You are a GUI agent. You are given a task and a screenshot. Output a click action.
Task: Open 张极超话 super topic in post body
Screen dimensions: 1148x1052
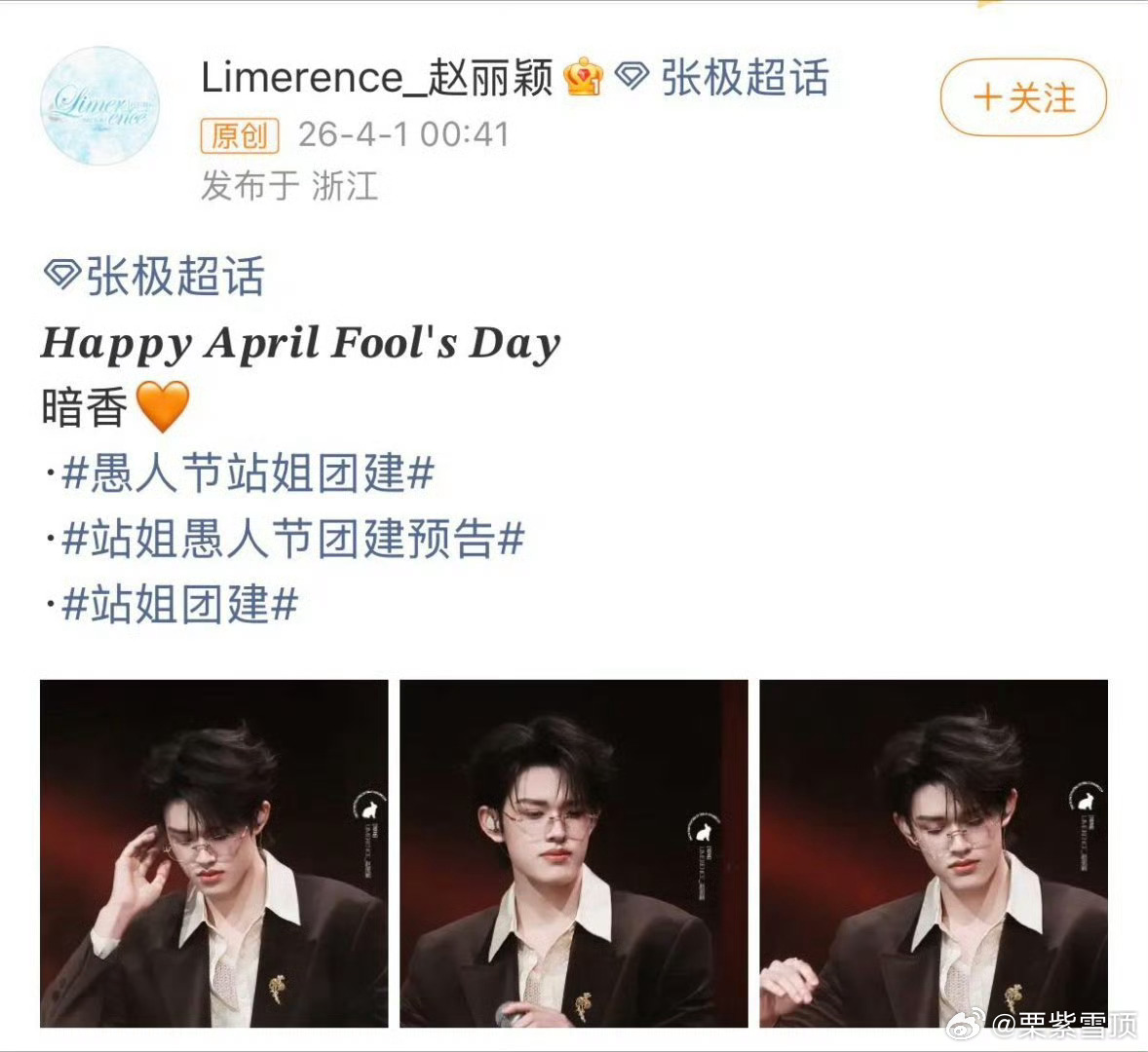(x=175, y=276)
